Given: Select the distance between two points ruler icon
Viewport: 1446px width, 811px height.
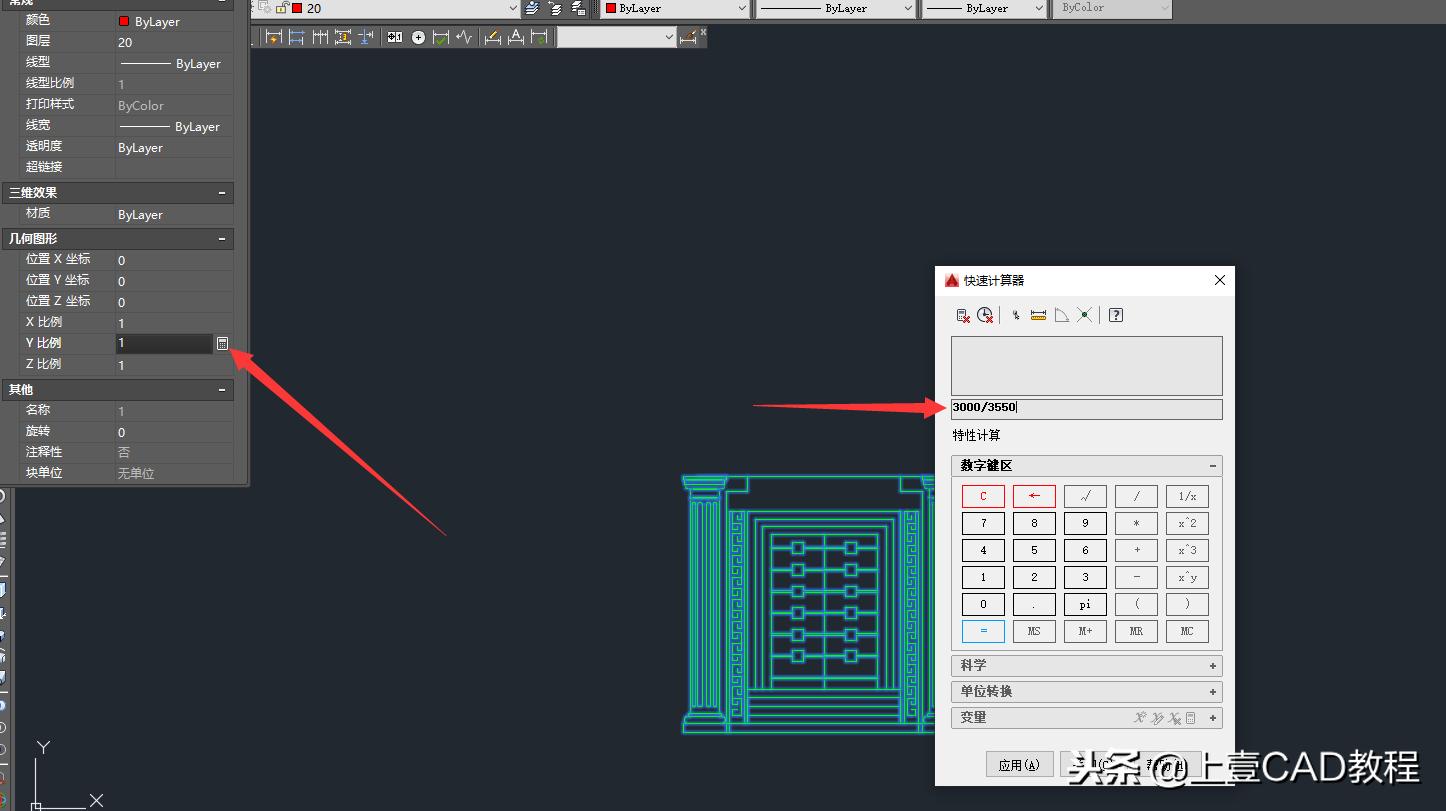Looking at the screenshot, I should click(1038, 315).
